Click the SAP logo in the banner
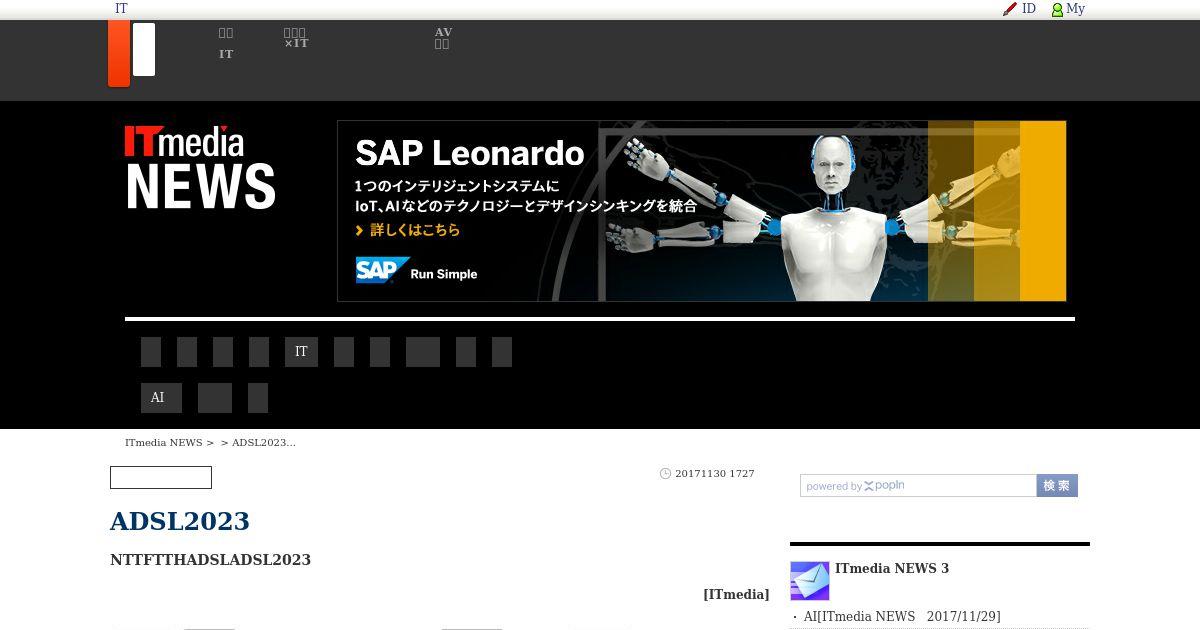Screen dimensions: 1200x630 [x=383, y=271]
